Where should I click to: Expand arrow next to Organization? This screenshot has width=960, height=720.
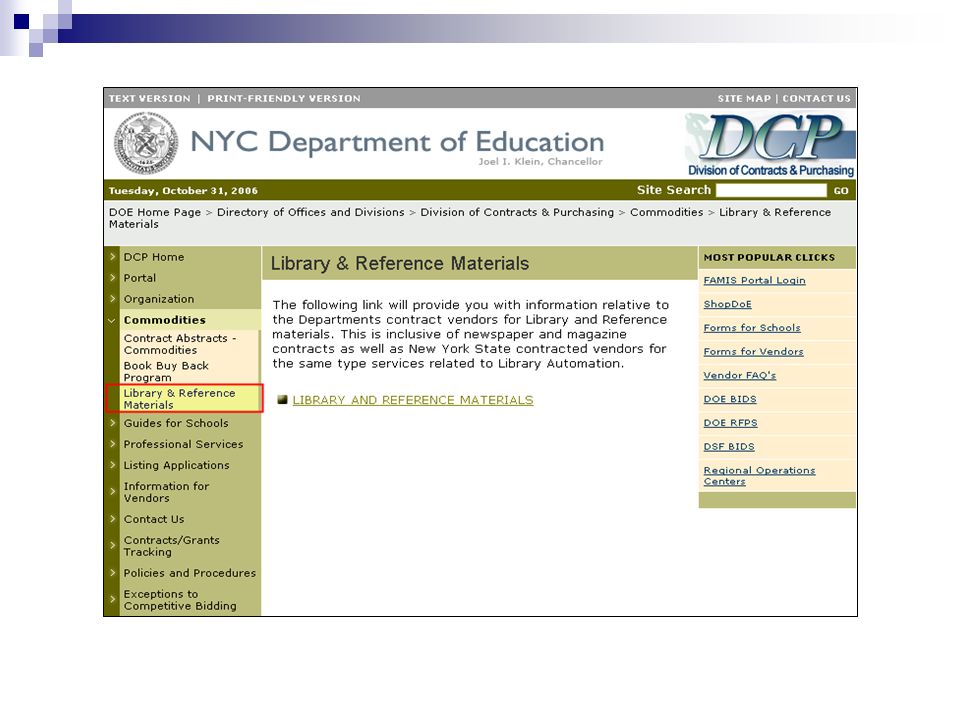pyautogui.click(x=112, y=299)
